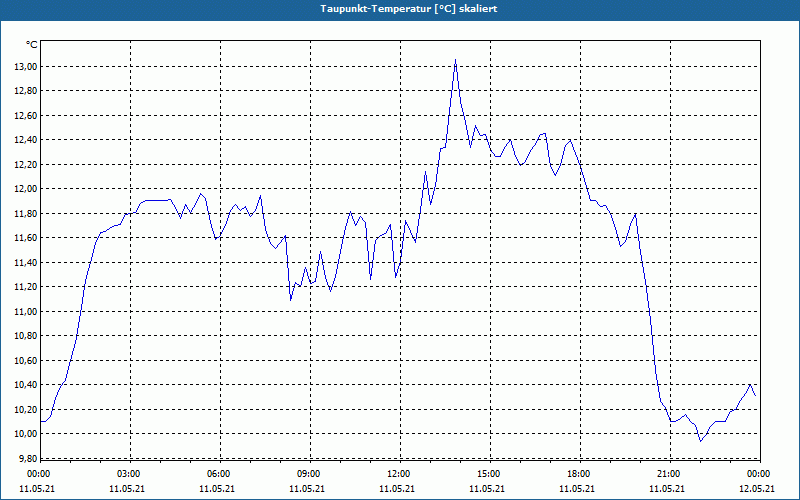800x500 pixels.
Task: Click the 00:00 time label above 11.05.21
Action: [38, 474]
